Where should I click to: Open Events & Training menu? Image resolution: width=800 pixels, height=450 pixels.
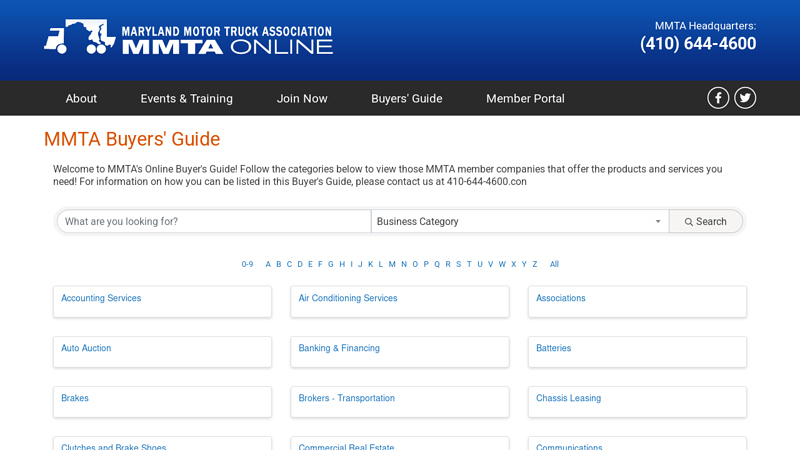coord(187,98)
